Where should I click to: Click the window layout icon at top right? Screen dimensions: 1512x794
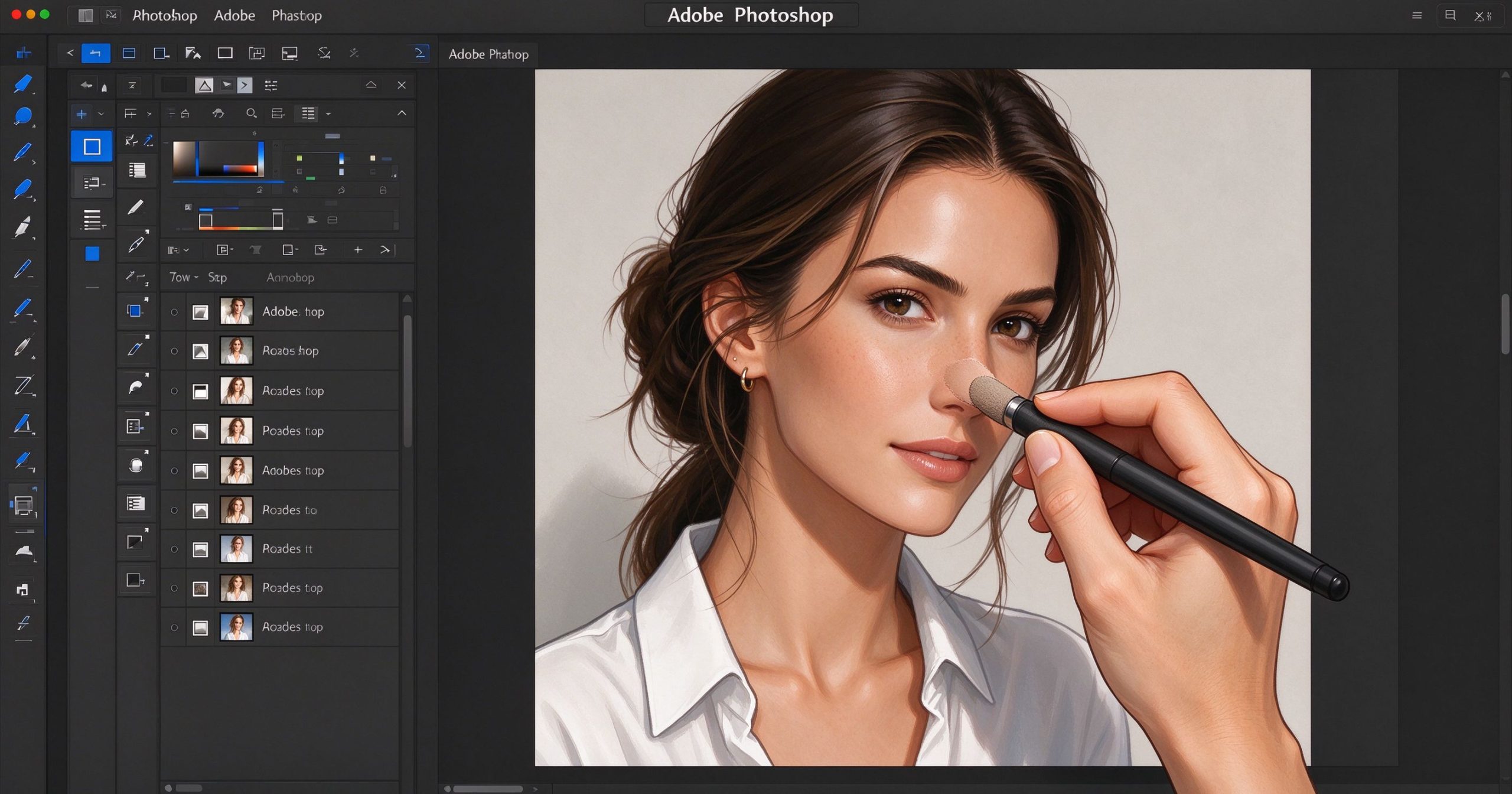(x=1450, y=15)
